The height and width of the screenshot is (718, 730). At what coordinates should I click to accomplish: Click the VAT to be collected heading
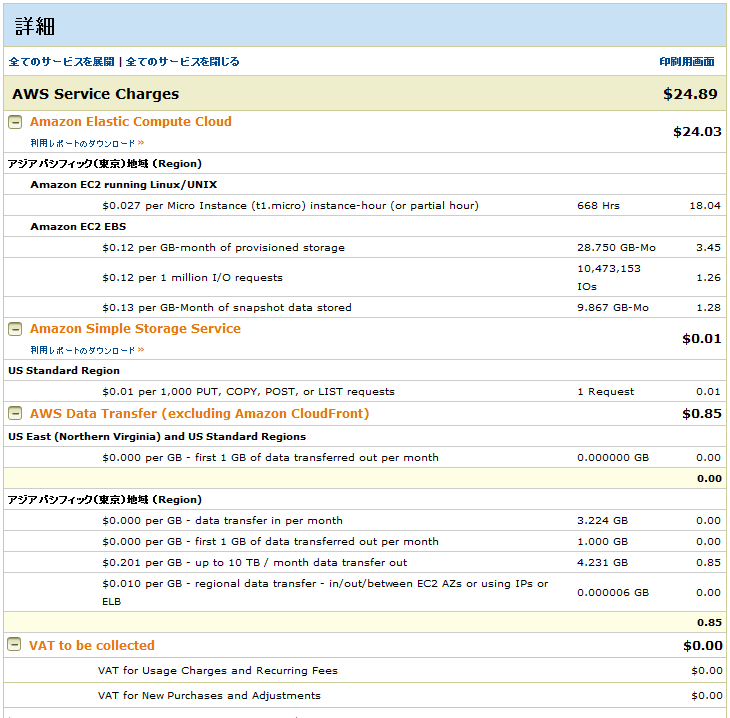[92, 645]
